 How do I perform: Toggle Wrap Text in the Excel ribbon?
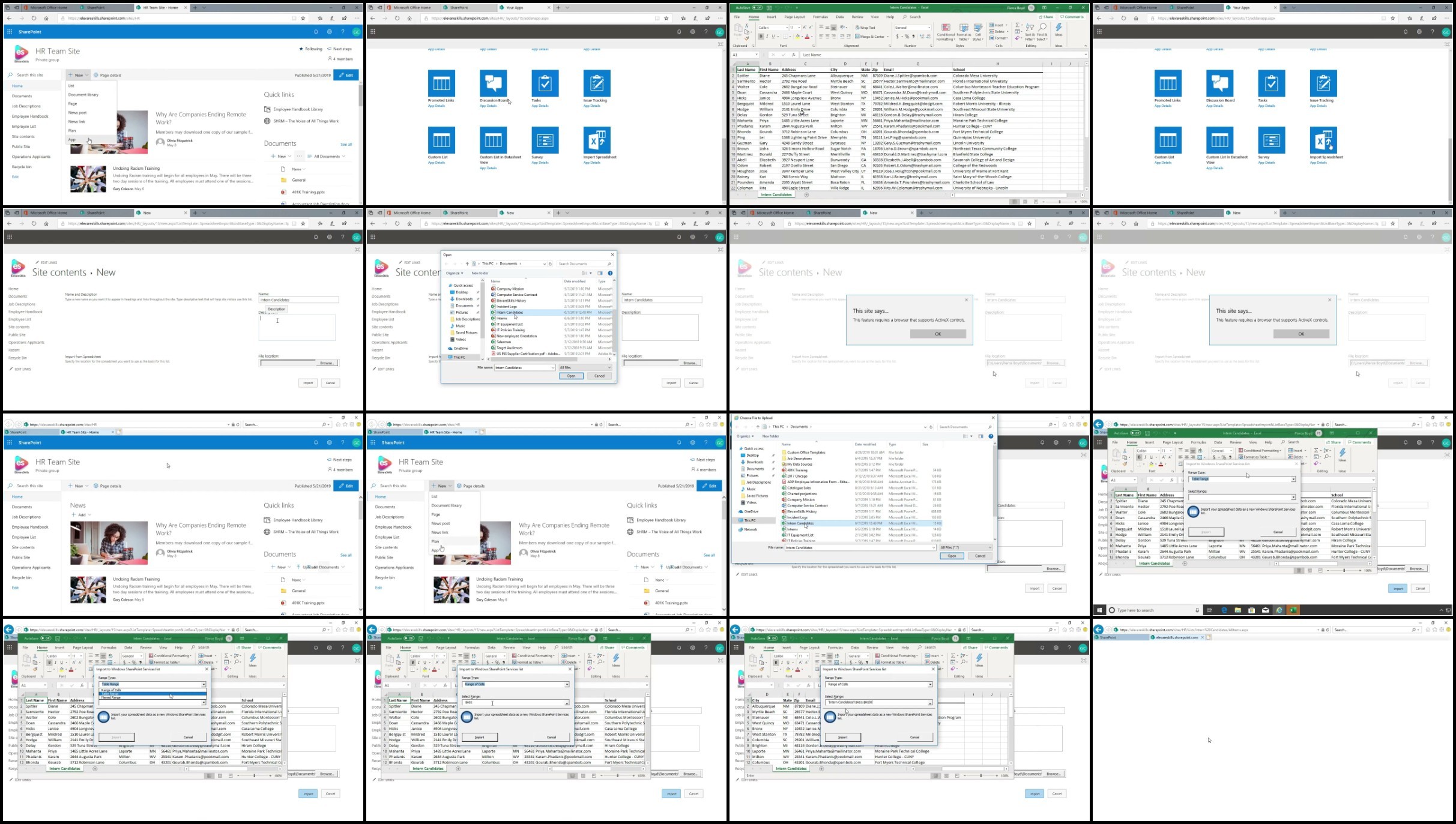click(865, 28)
